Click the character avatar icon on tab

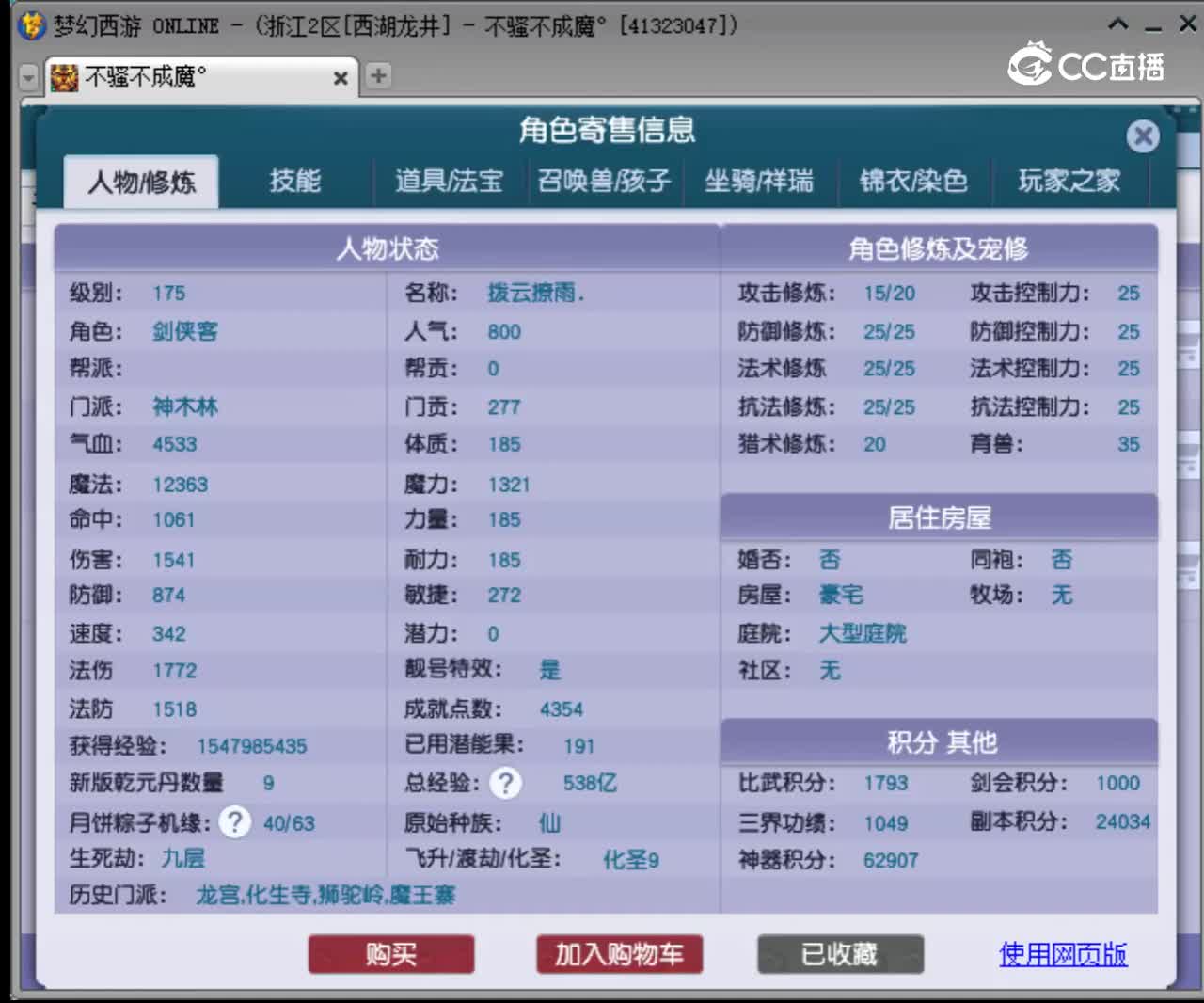64,77
